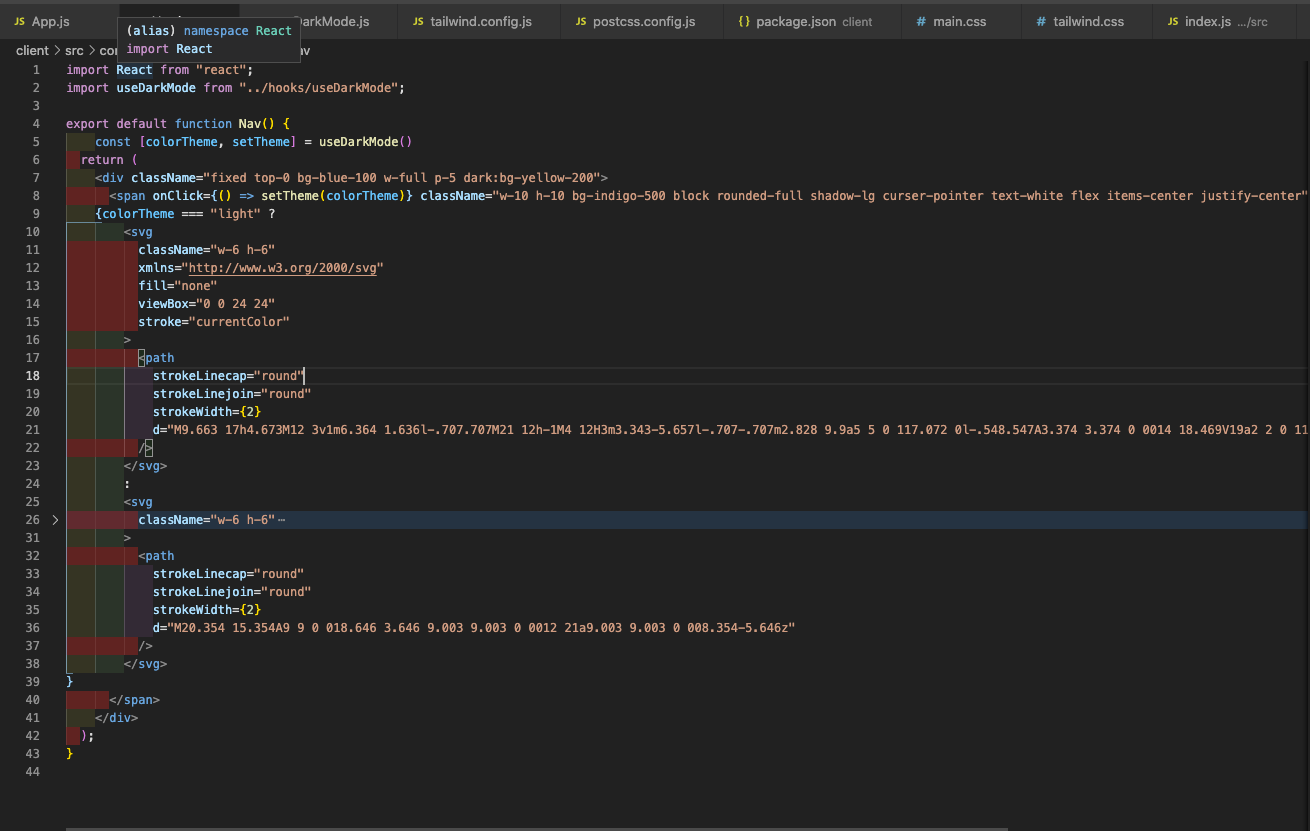Switch to the main.css tab label
The height and width of the screenshot is (831, 1310).
(x=961, y=21)
